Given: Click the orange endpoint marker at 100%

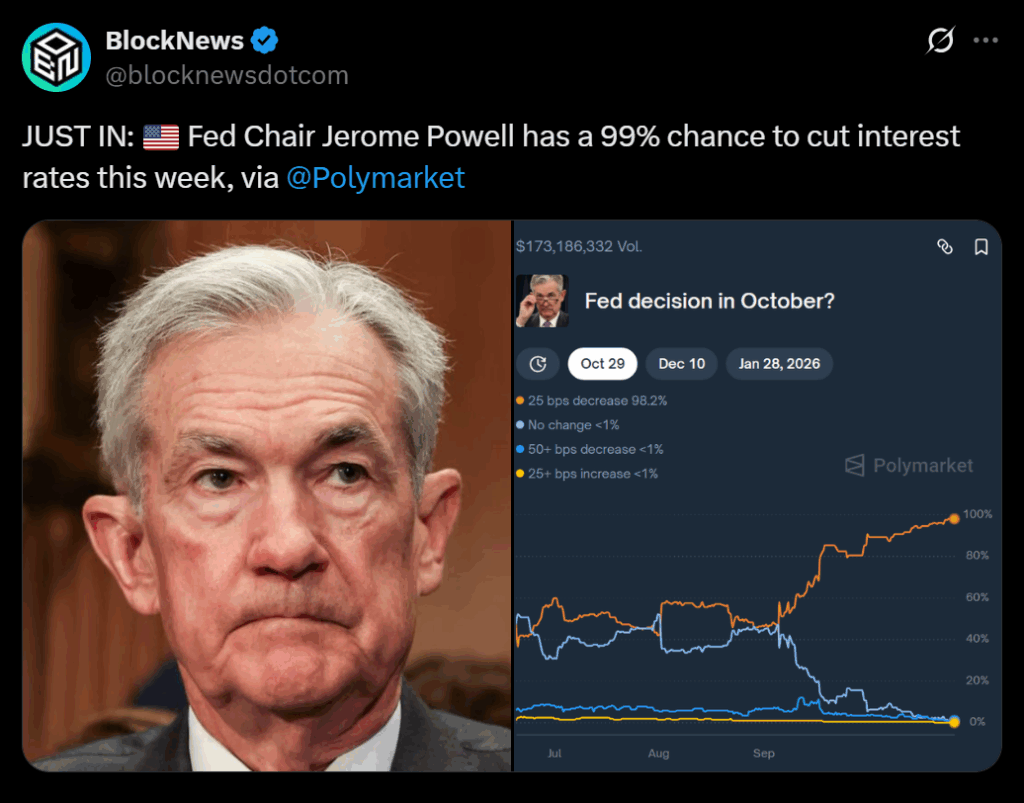Looking at the screenshot, I should point(953,518).
